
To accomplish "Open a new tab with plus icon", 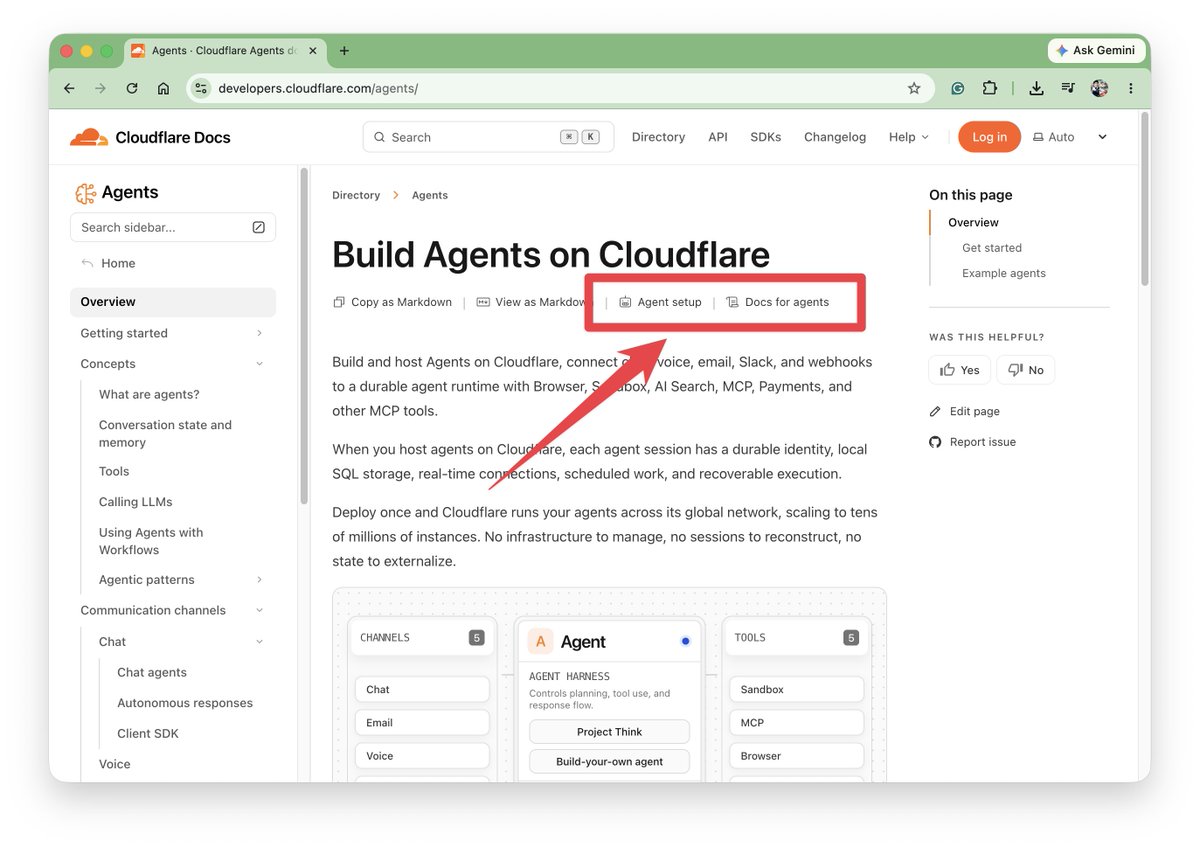I will point(344,51).
